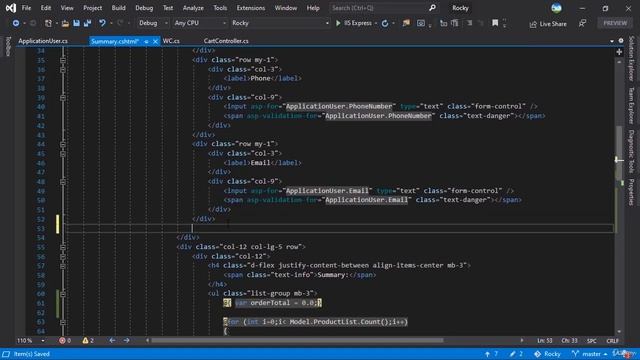This screenshot has height=360, width=640.
Task: Click the unpushed commits up-arrow indicator
Action: tap(491, 354)
